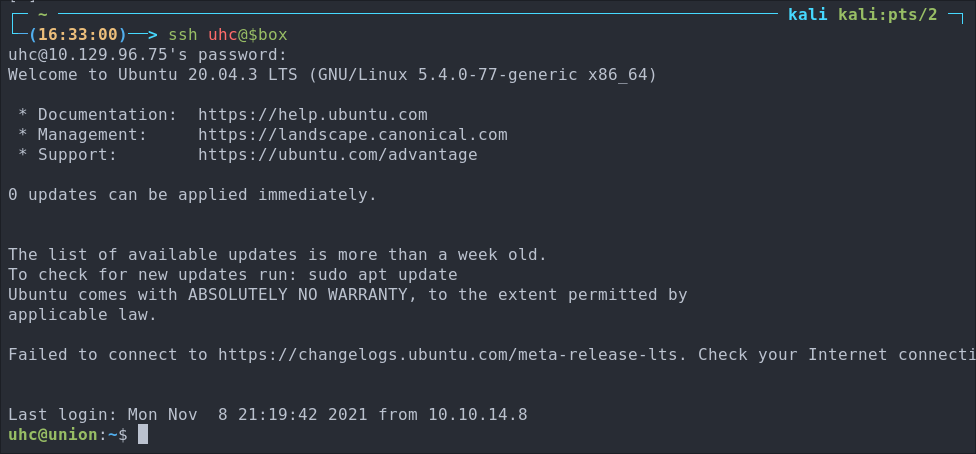Screen dimensions: 976x454
Task: Click the Last login IP 10.10.14.8
Action: click(x=477, y=415)
